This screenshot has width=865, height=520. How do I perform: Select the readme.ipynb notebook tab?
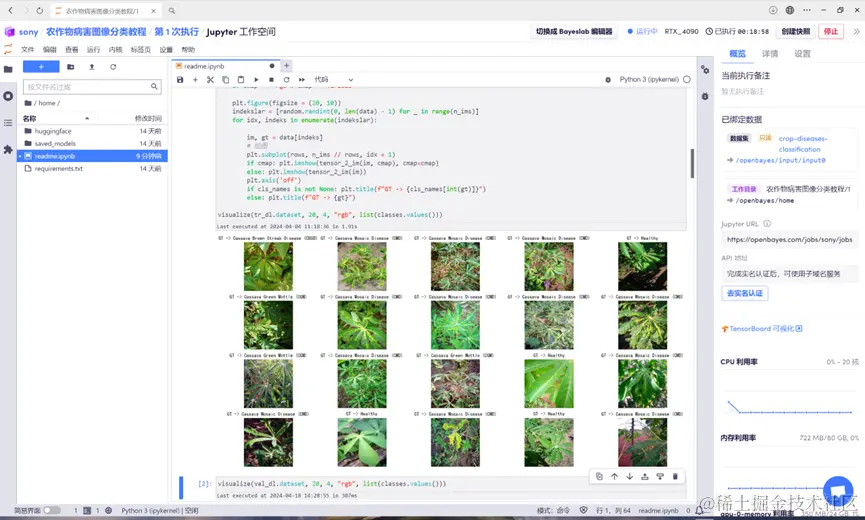pos(225,66)
